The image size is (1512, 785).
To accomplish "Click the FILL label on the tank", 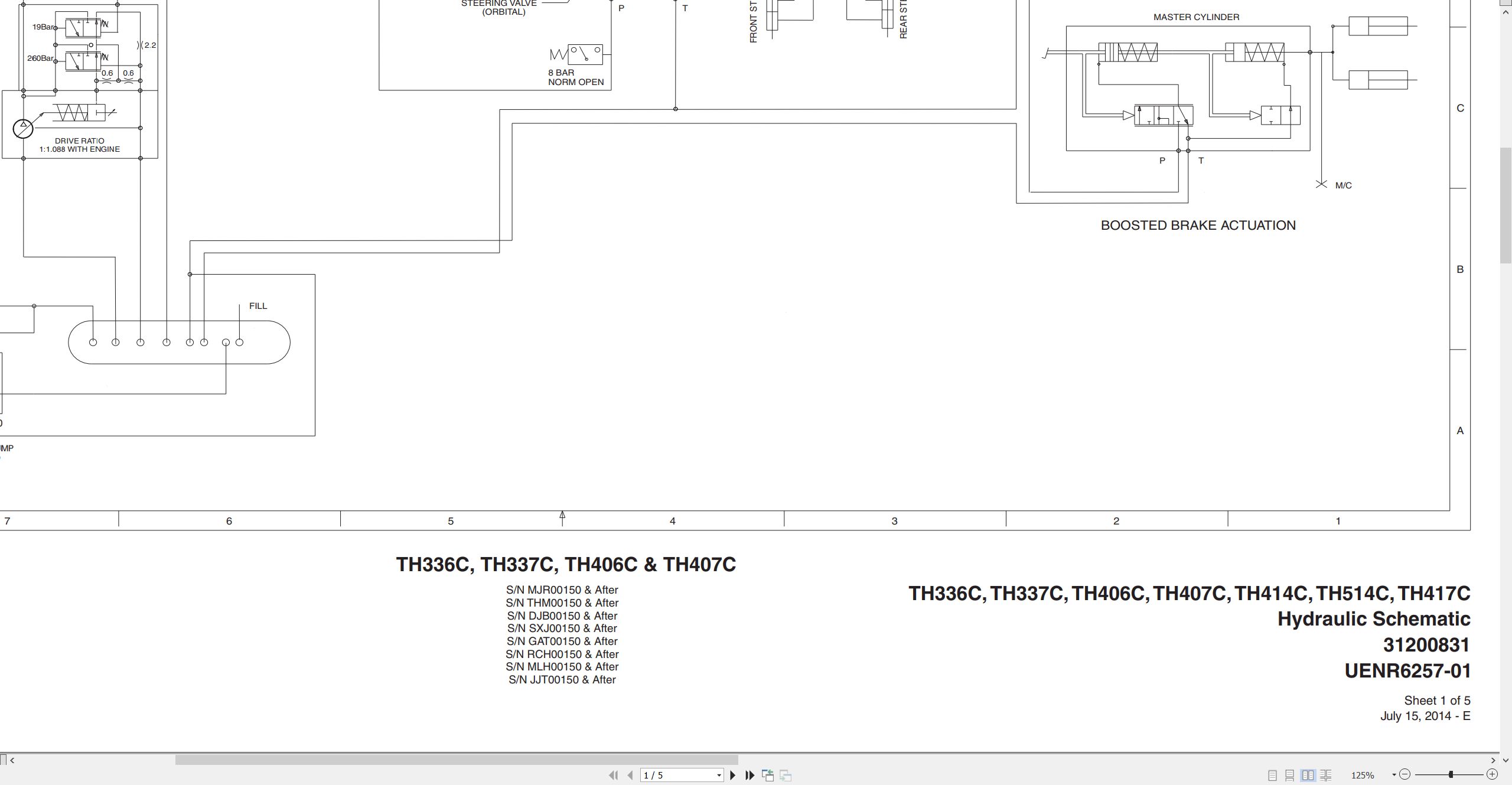I will (258, 306).
